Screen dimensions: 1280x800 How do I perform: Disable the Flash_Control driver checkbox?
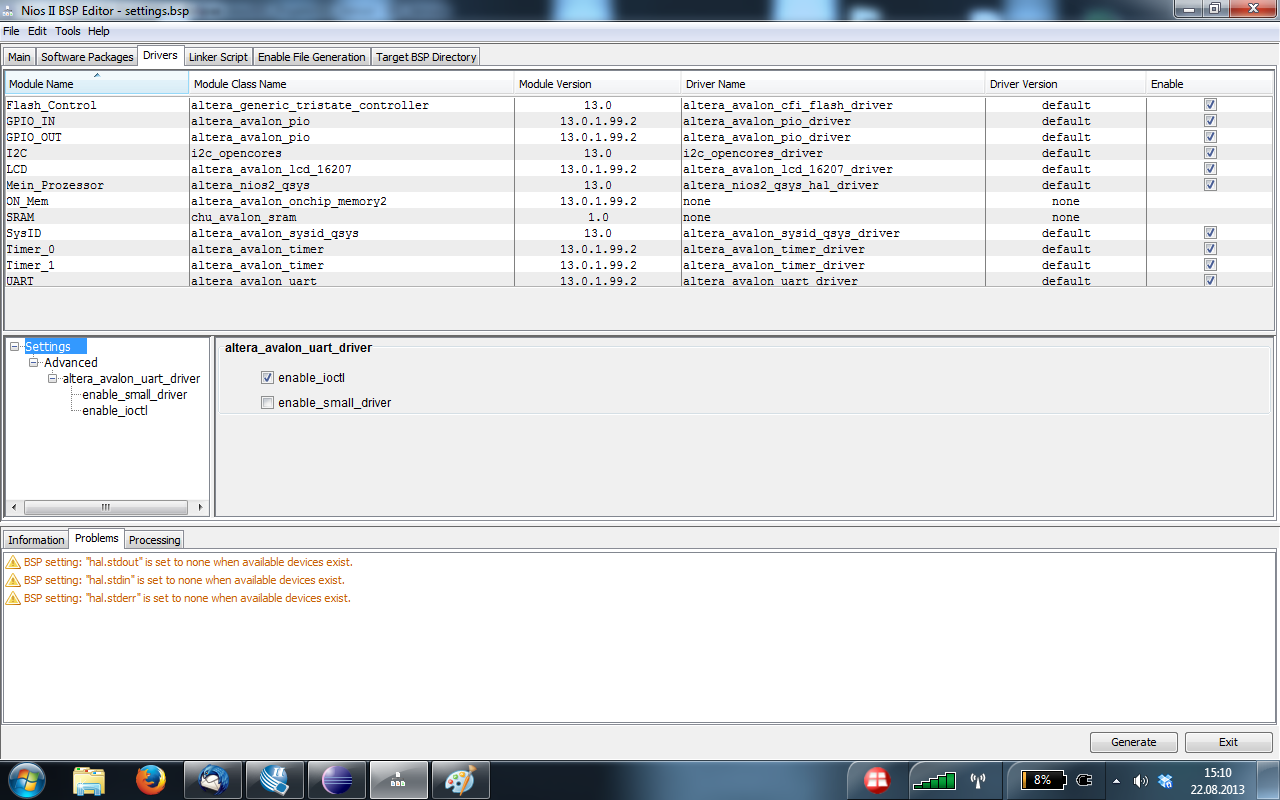(x=1210, y=105)
